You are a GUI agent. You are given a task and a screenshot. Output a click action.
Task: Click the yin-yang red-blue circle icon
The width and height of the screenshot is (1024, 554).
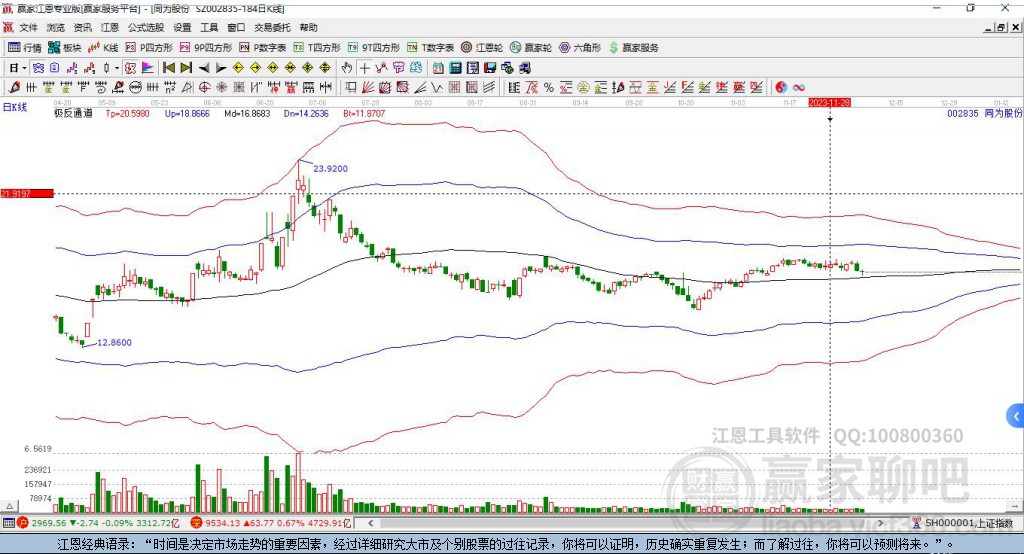point(780,87)
